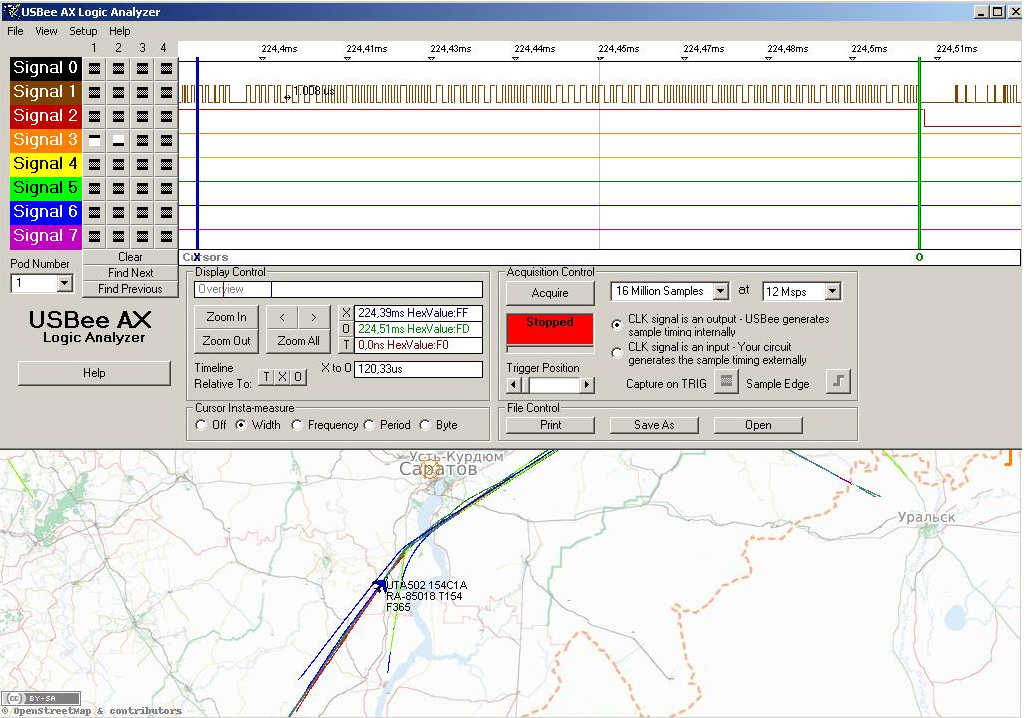This screenshot has width=1026, height=718.
Task: Click the CC BY-SA license badge on map
Action: pos(41,698)
